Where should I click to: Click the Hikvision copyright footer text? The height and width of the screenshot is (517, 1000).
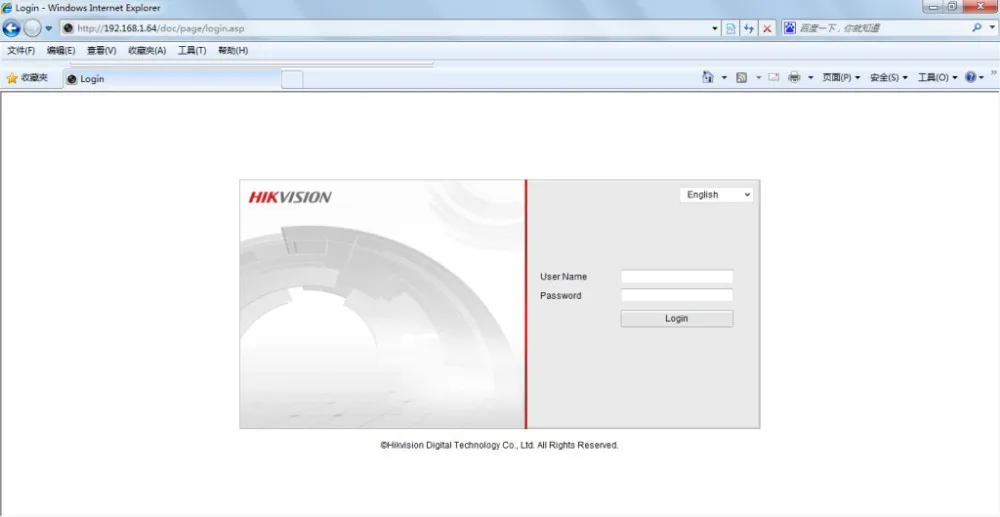[x=499, y=446]
